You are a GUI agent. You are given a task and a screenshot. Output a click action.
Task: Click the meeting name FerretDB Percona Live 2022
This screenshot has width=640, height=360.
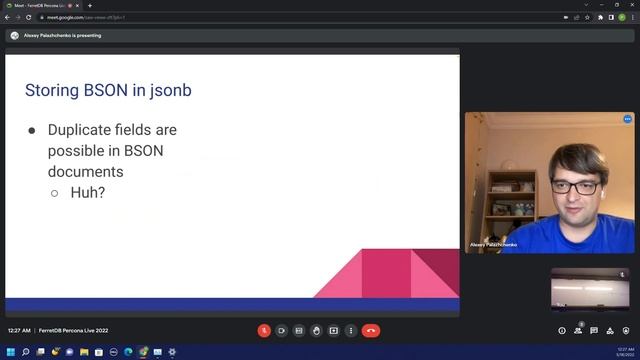[x=73, y=331]
